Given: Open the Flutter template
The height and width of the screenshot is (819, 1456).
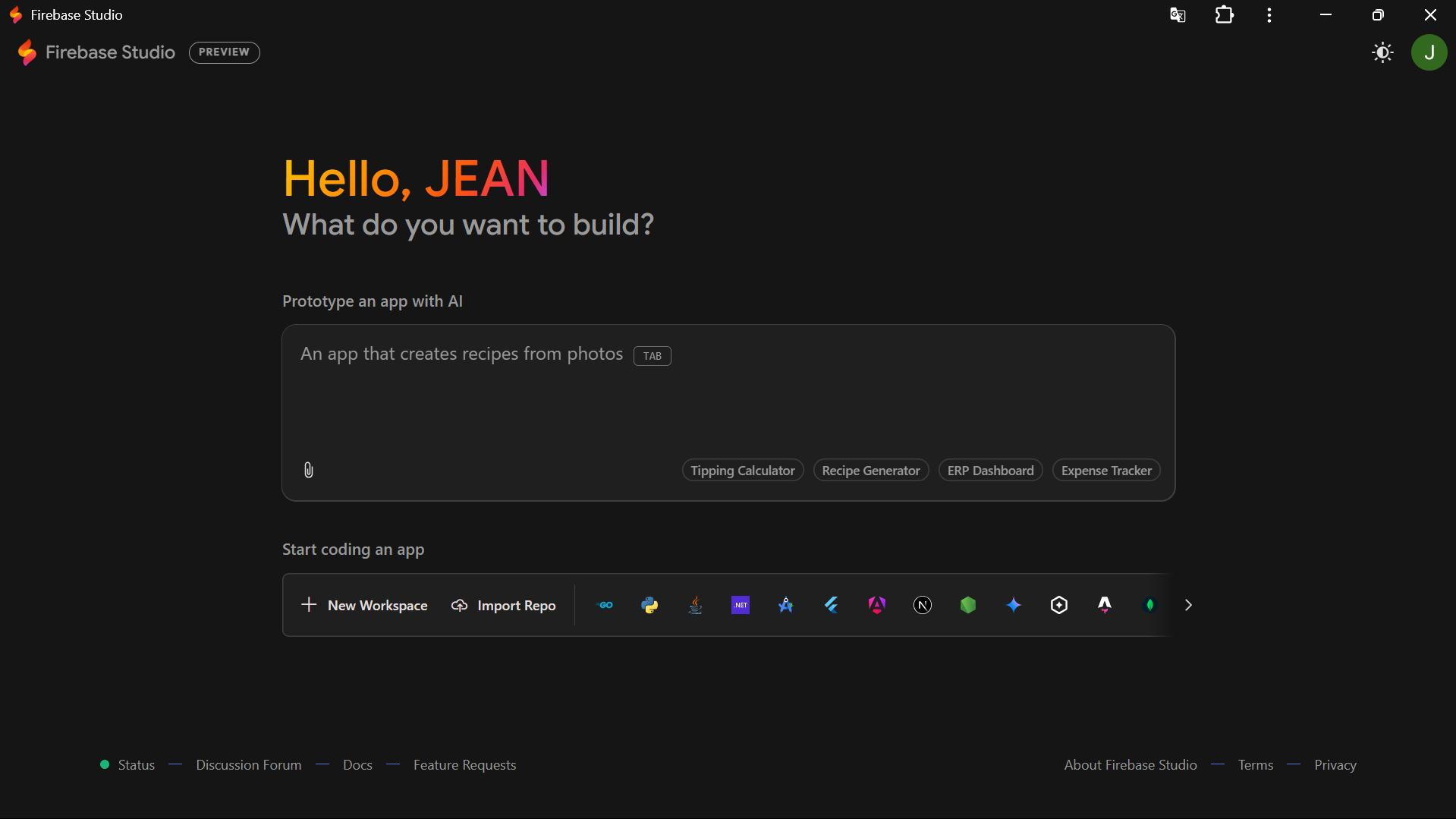Looking at the screenshot, I should [x=832, y=605].
